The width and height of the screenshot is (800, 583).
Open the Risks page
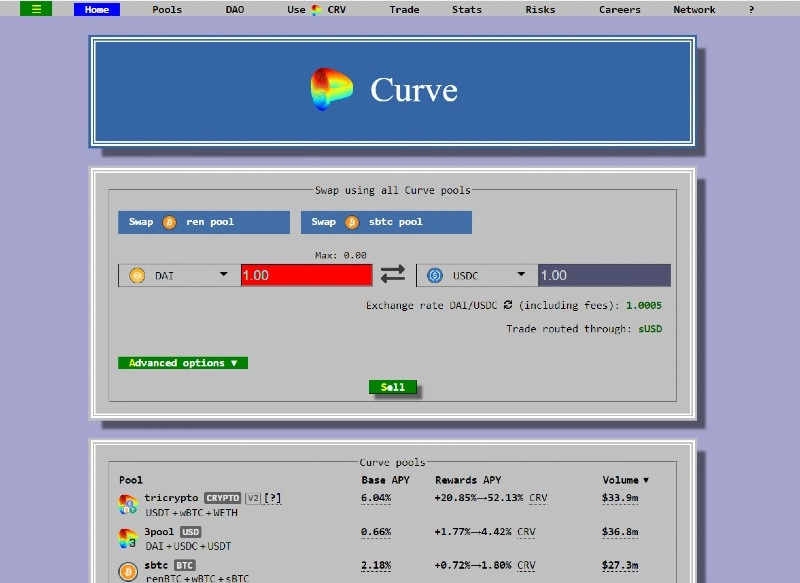click(540, 9)
